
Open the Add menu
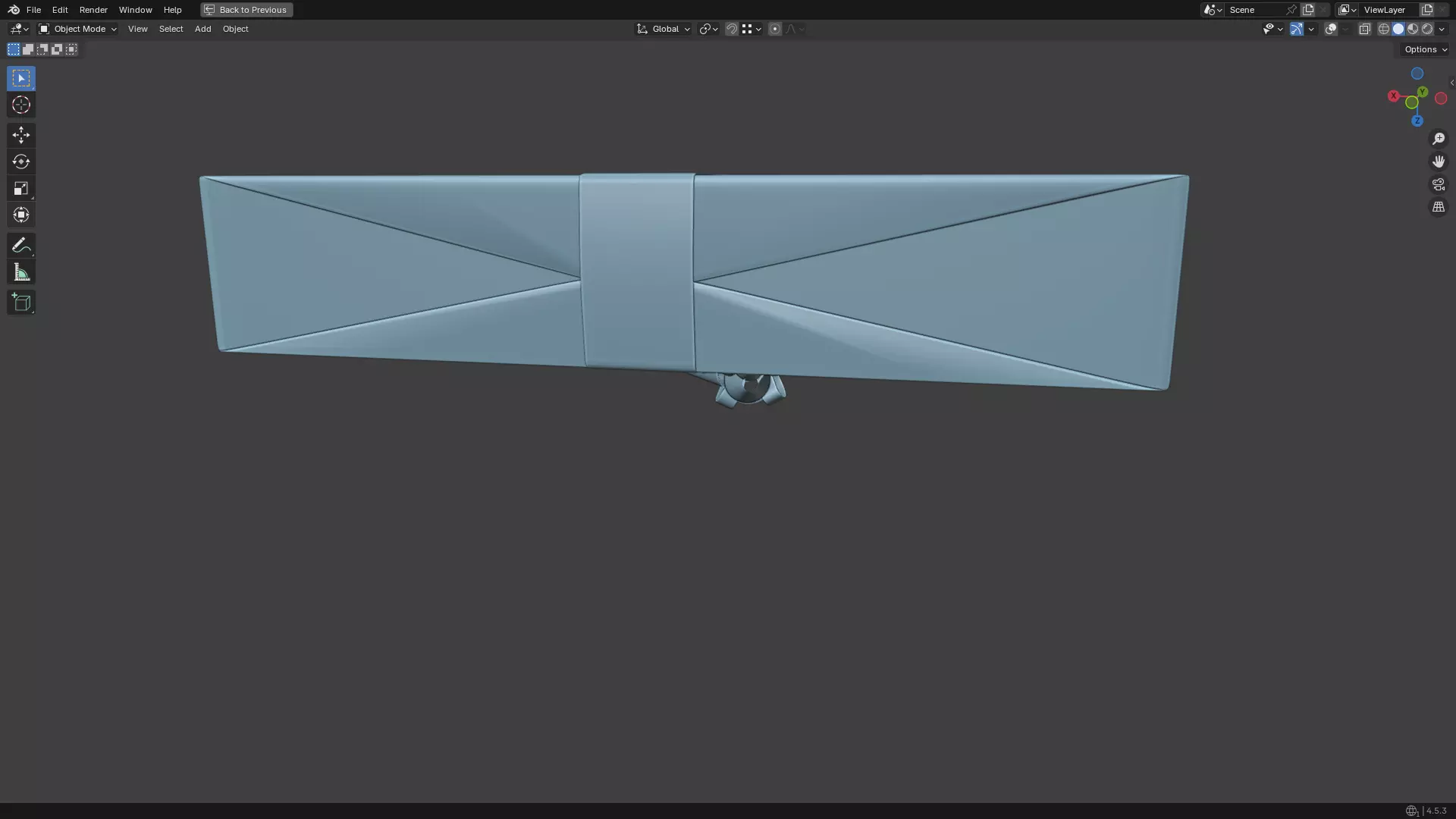coord(202,29)
